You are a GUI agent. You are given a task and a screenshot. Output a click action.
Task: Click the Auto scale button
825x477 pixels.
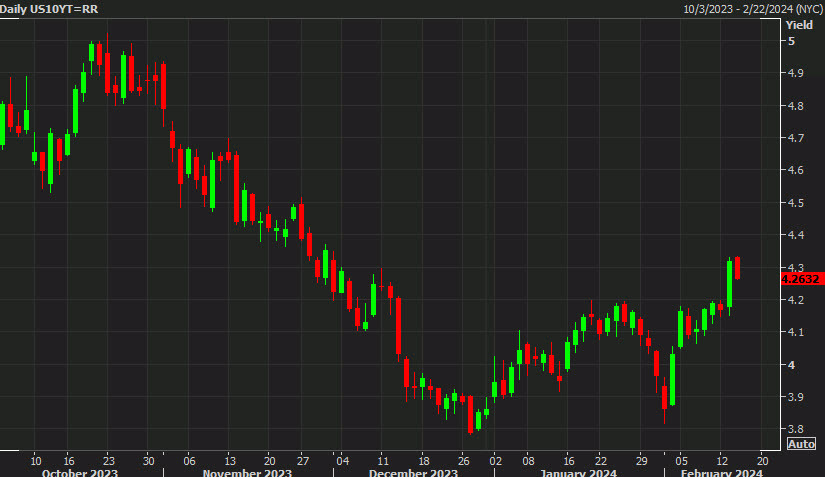pos(801,444)
